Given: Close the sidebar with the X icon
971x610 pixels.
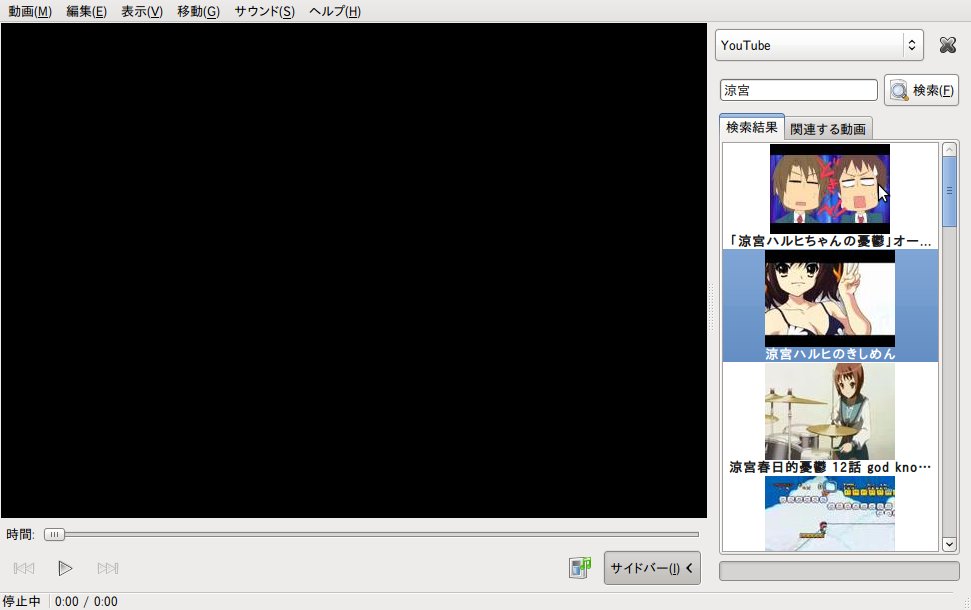Looking at the screenshot, I should tap(947, 45).
